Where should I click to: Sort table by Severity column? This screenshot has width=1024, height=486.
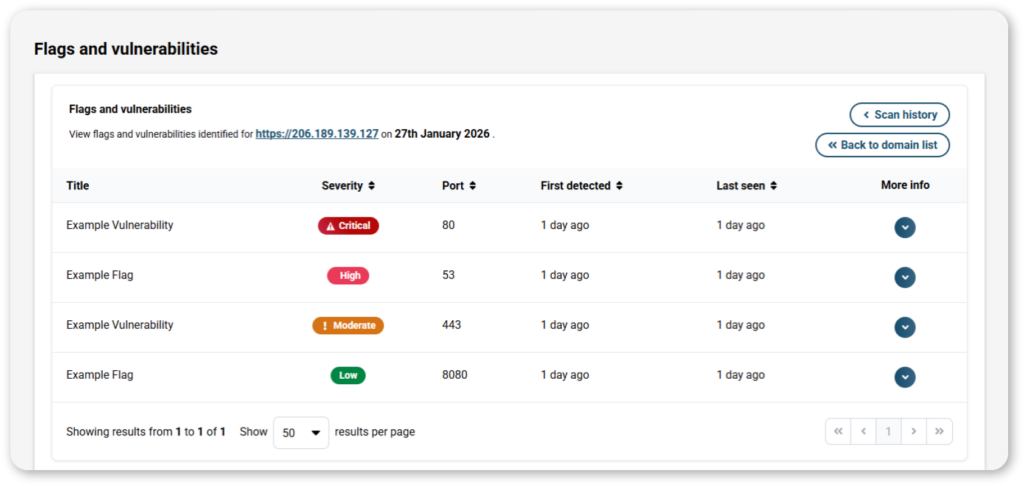[x=348, y=185]
